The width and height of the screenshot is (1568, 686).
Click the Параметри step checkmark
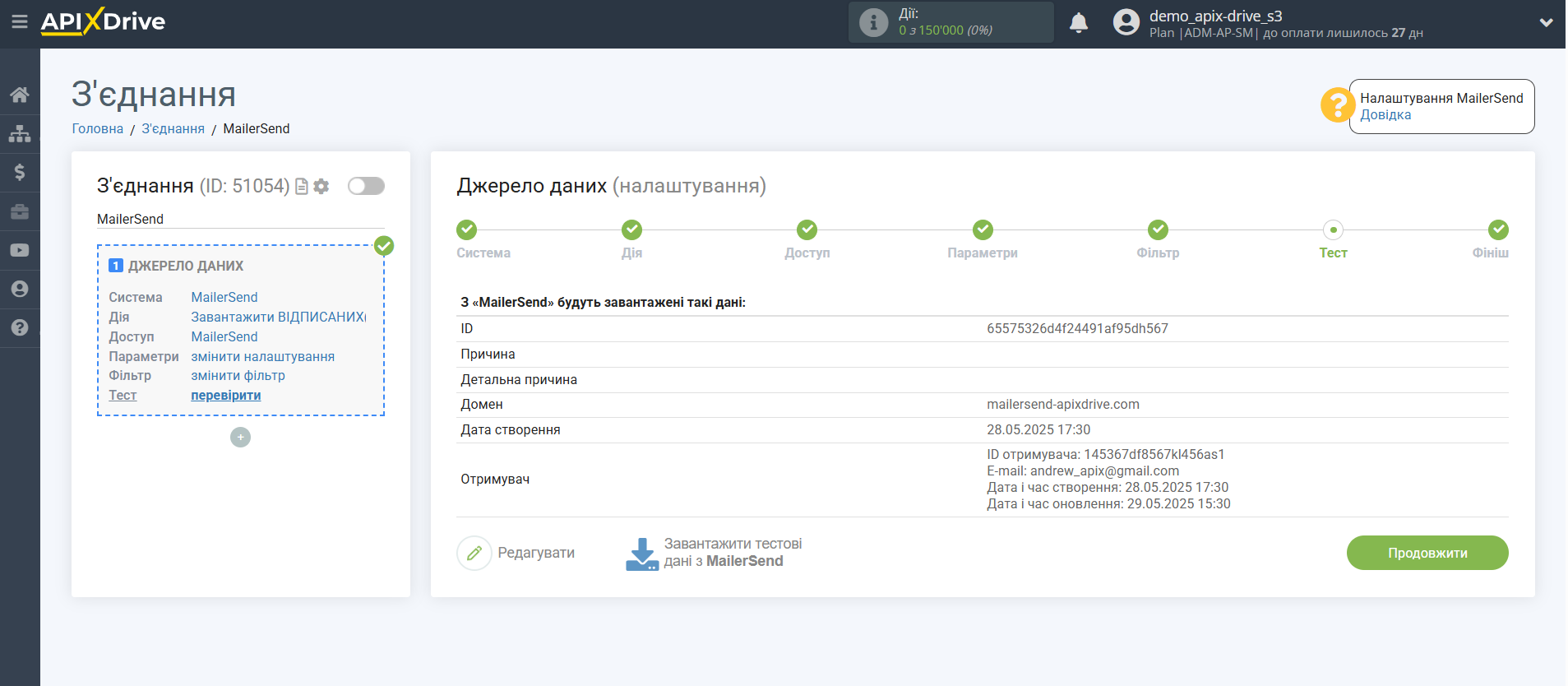click(x=983, y=229)
